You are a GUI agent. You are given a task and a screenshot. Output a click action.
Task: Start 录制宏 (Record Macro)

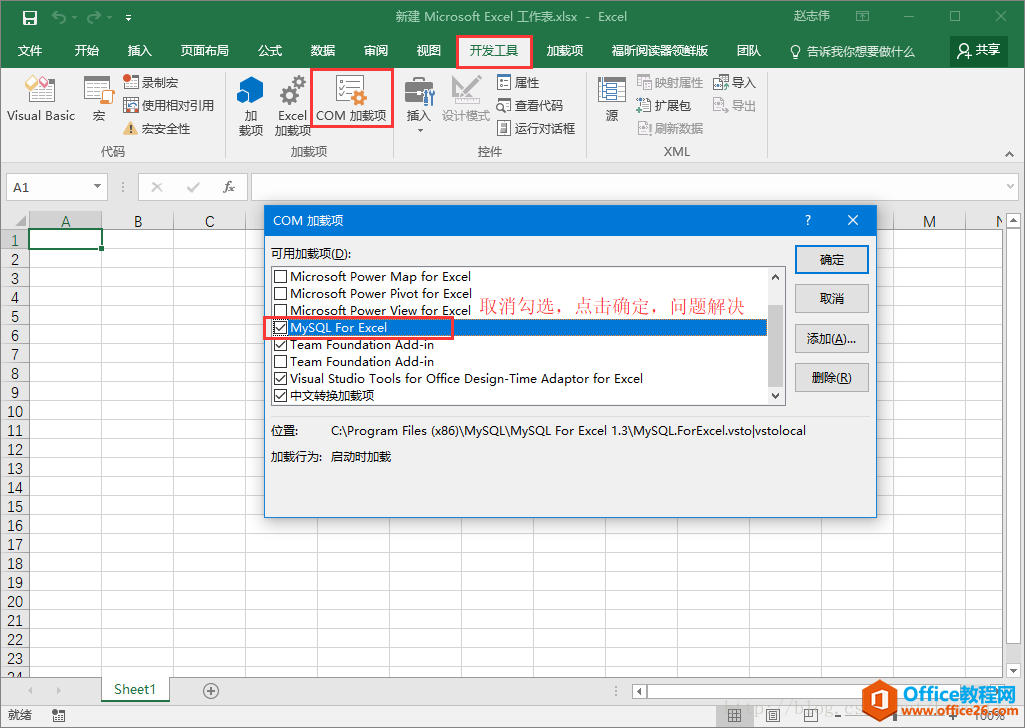151,82
